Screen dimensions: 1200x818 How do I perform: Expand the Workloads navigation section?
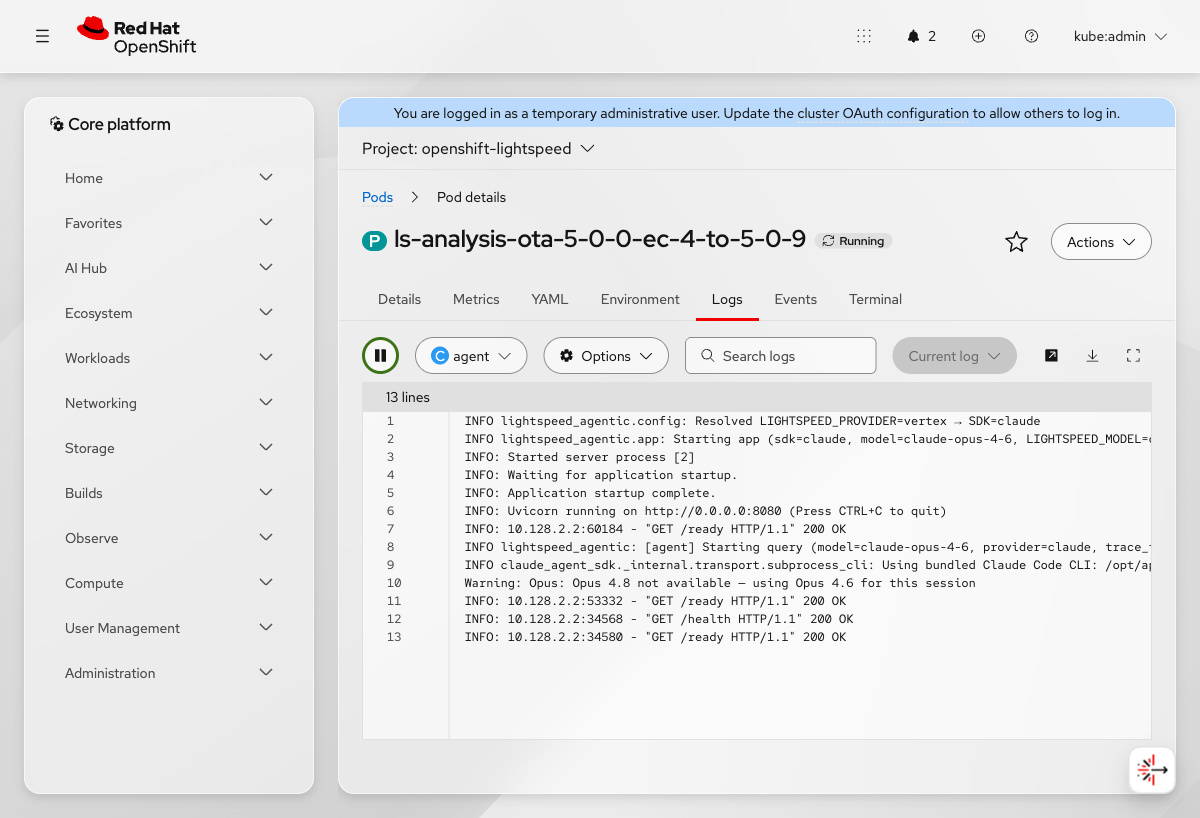(x=169, y=358)
